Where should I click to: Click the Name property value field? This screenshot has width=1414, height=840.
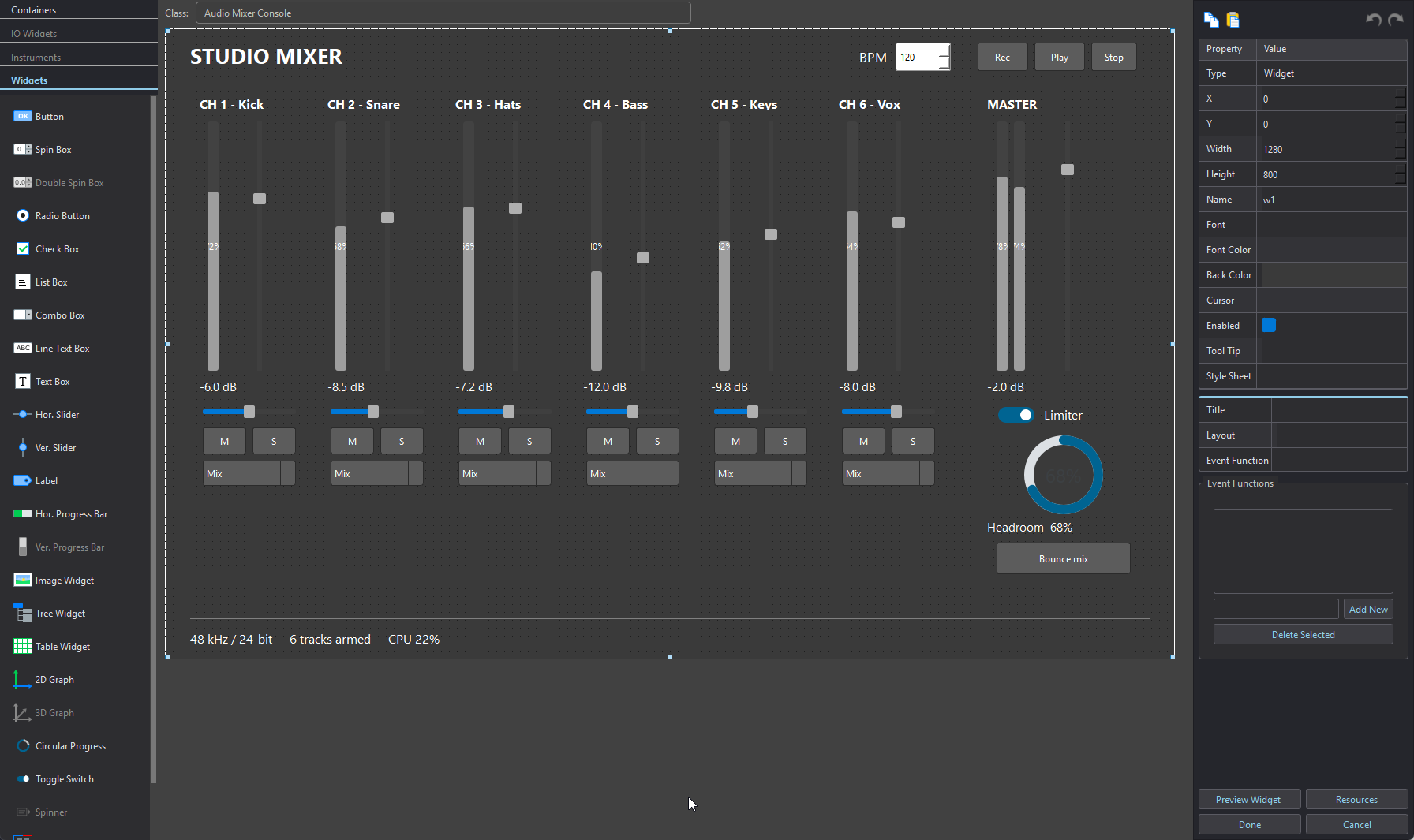click(x=1332, y=200)
